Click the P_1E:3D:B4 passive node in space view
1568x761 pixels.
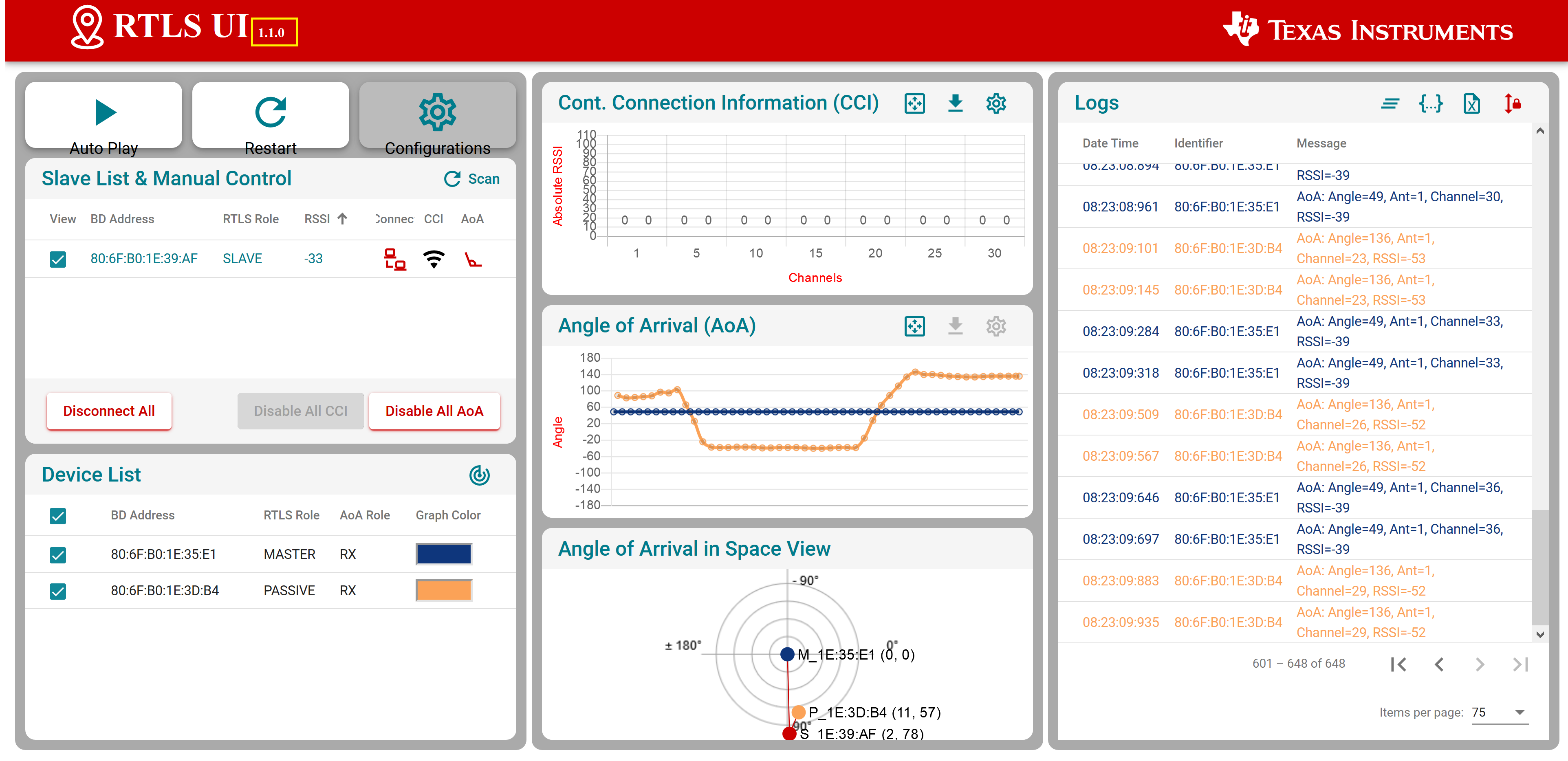coord(798,713)
